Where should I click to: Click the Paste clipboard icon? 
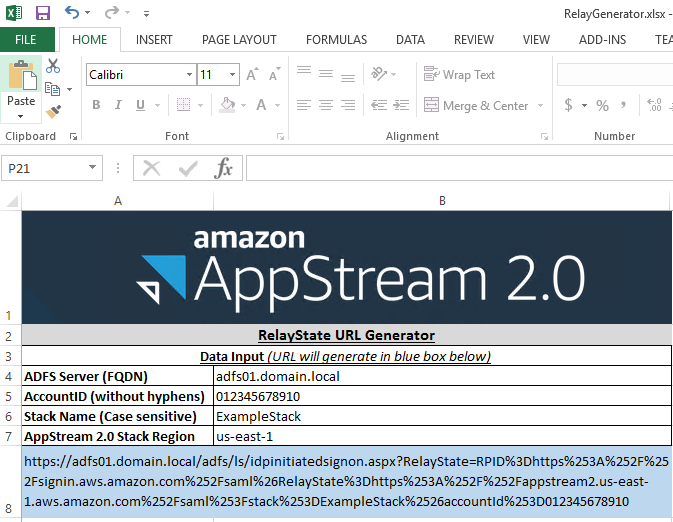[x=21, y=75]
